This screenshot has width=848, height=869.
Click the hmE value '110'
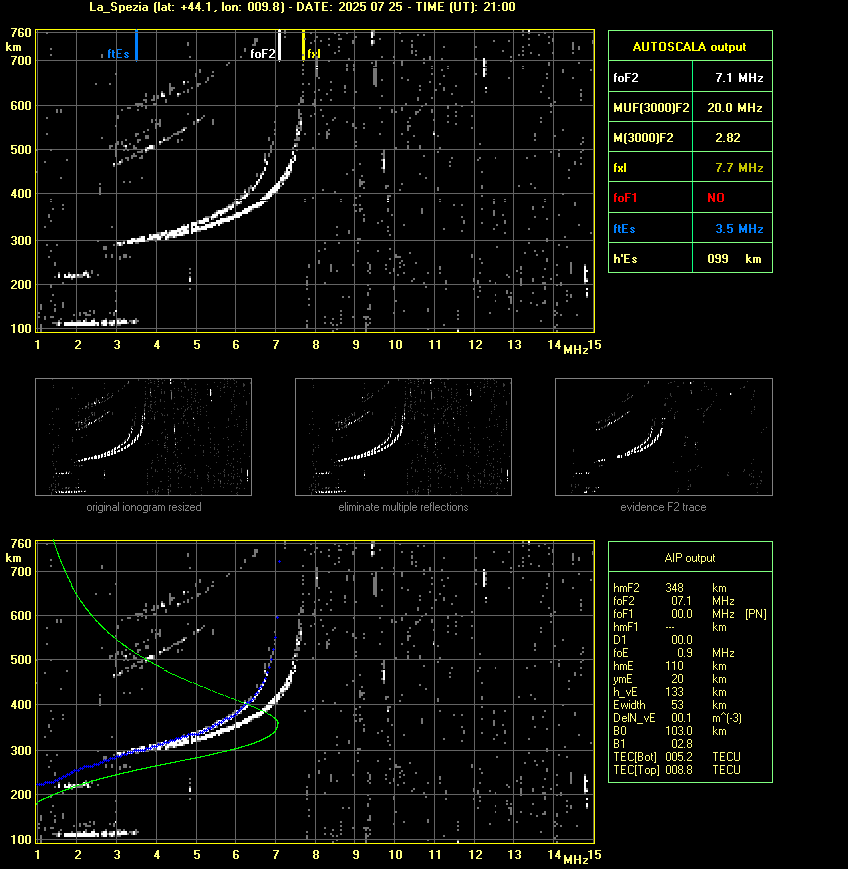tap(674, 666)
